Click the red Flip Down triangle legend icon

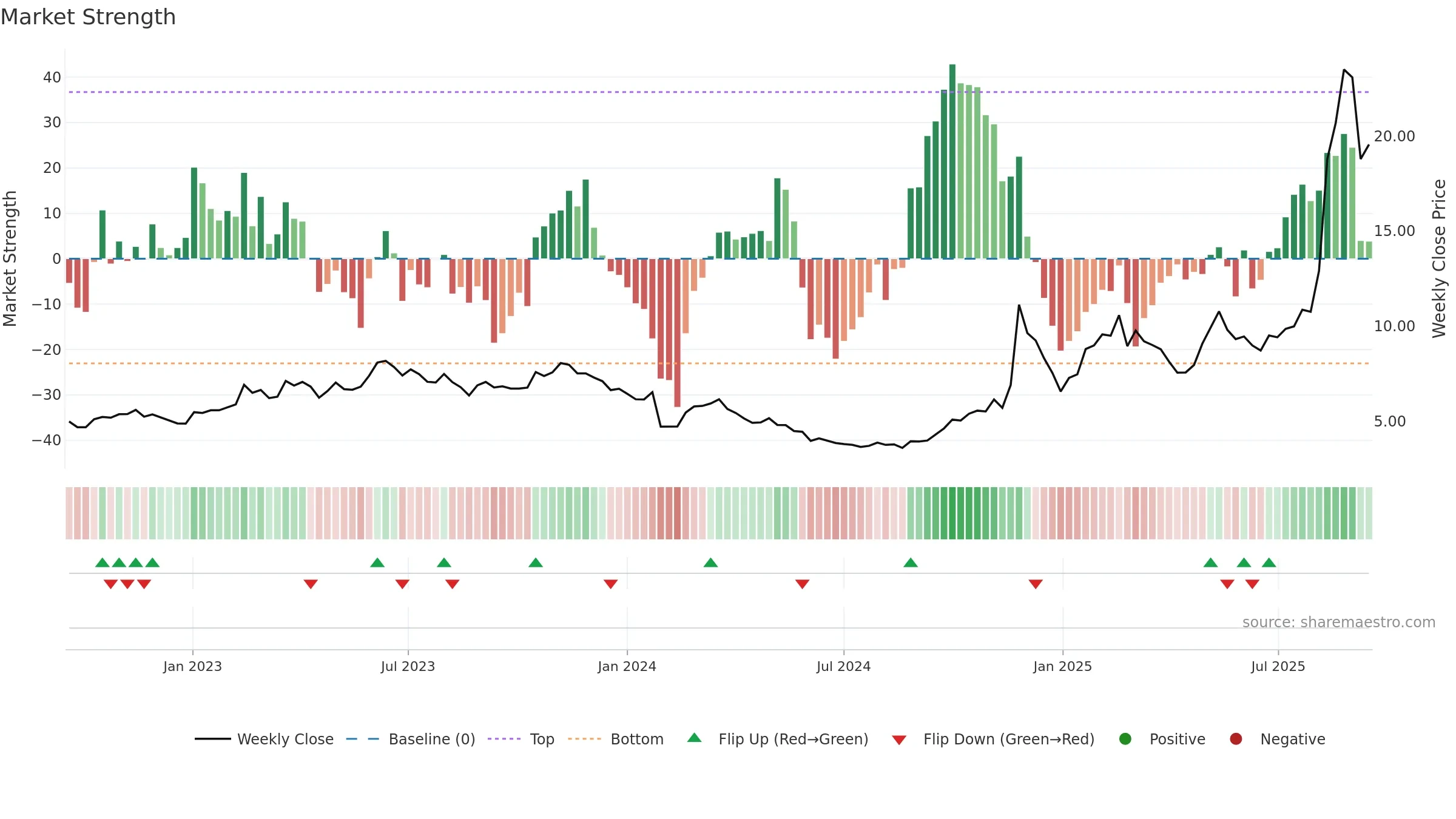pyautogui.click(x=899, y=740)
